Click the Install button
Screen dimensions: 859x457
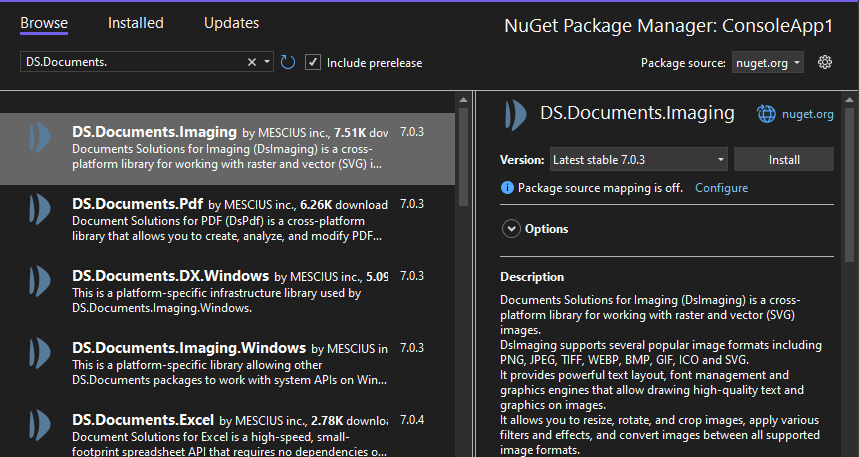point(784,159)
